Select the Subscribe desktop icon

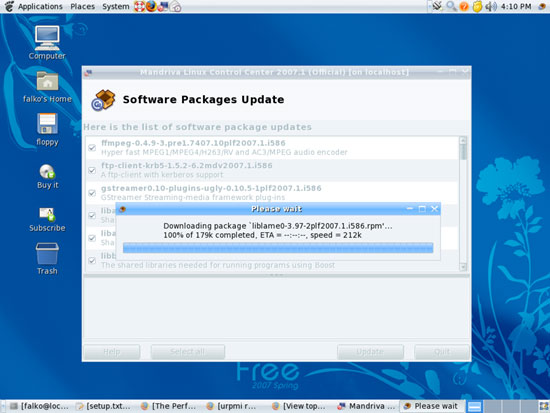point(47,219)
